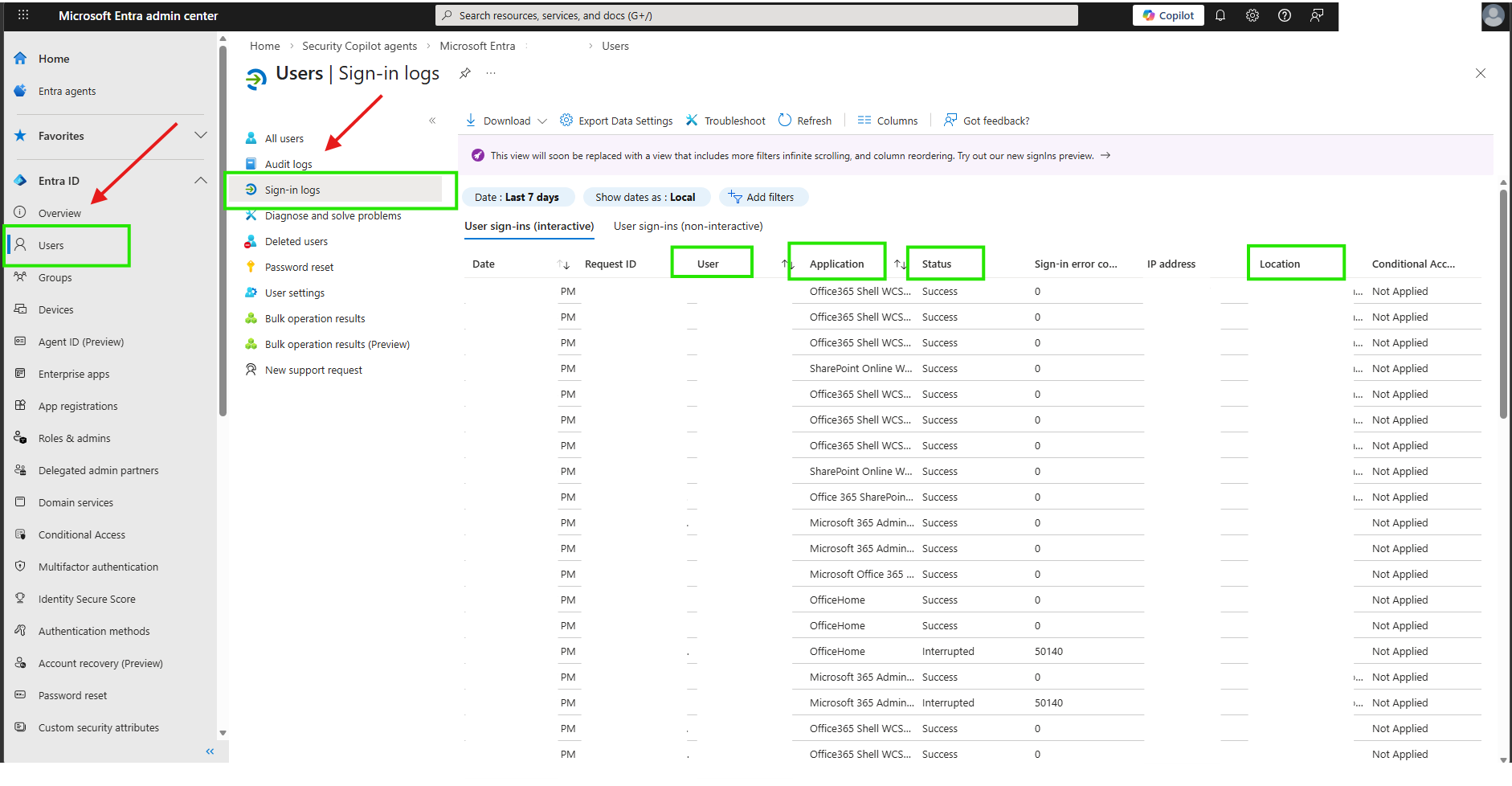The height and width of the screenshot is (786, 1512).
Task: Open notifications bell icon
Action: coord(1220,15)
